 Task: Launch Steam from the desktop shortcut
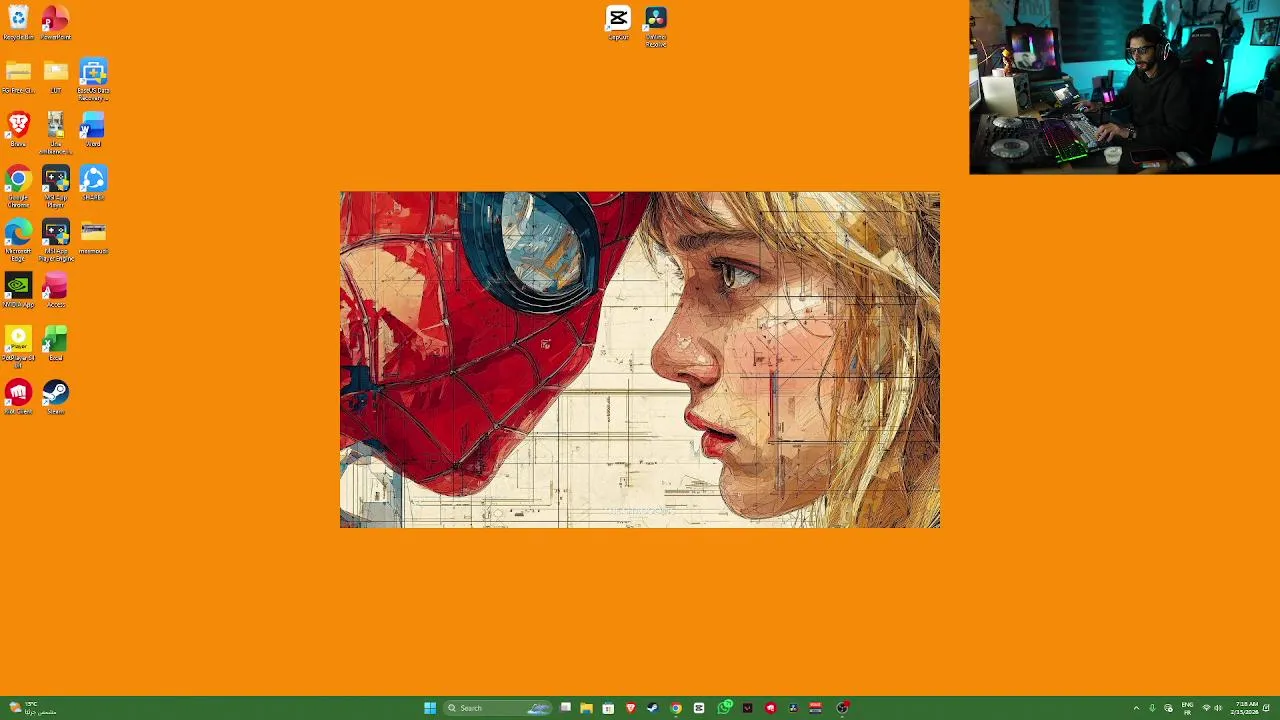(x=56, y=398)
